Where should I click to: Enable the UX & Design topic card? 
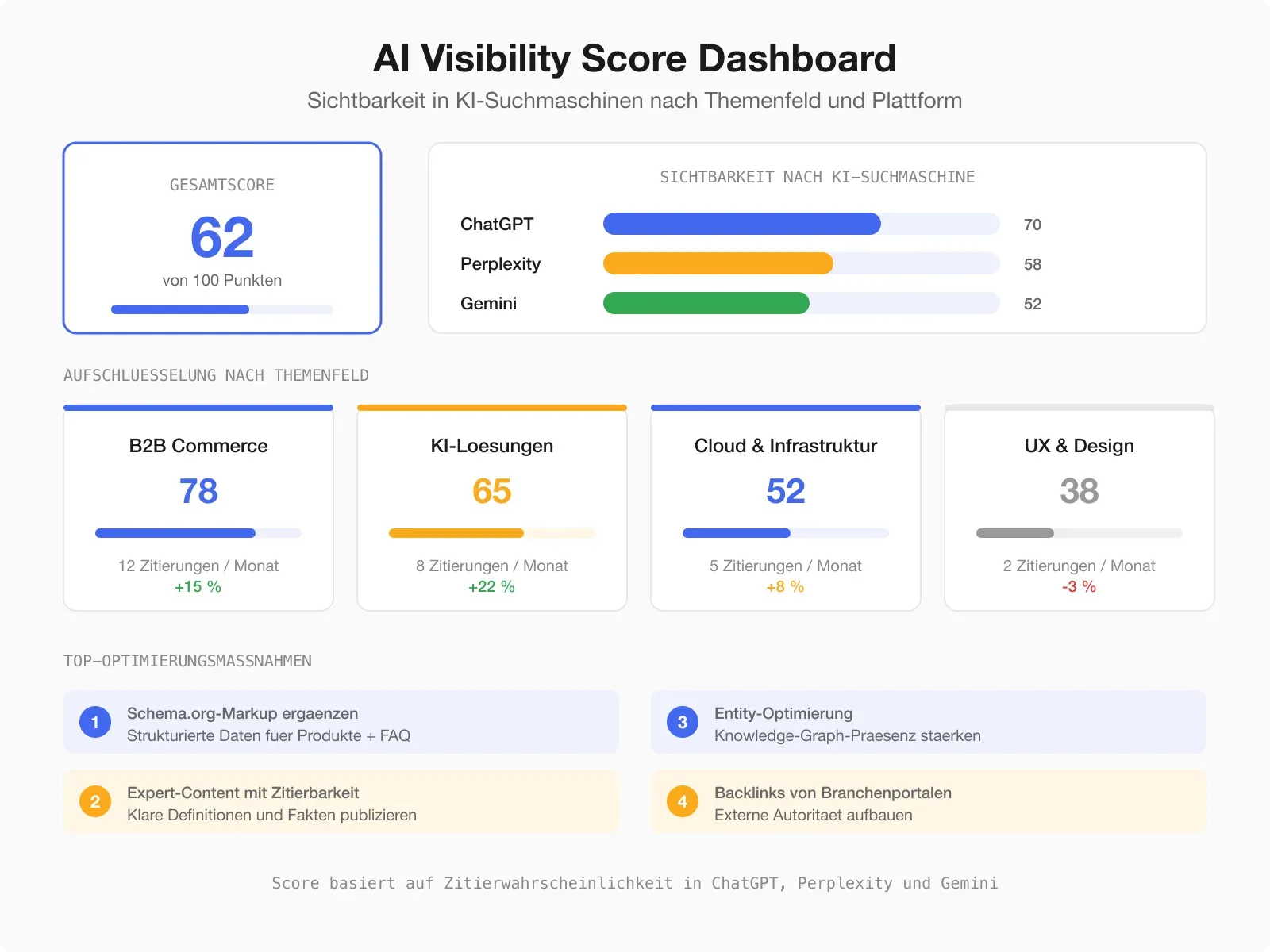click(x=1079, y=508)
